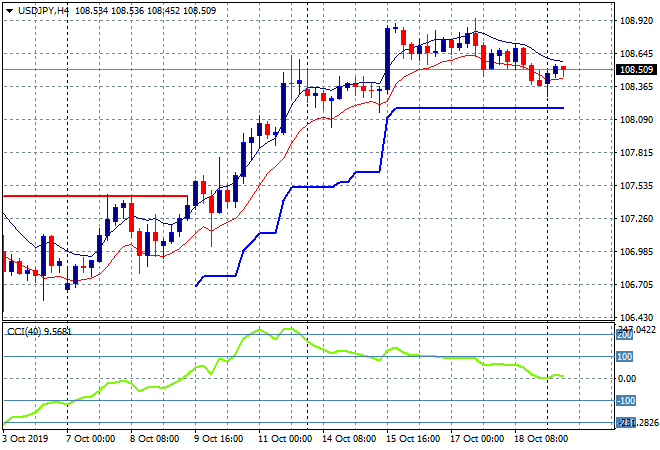Select the green CCI indicator line peak
660x450 pixels.
pyautogui.click(x=290, y=329)
